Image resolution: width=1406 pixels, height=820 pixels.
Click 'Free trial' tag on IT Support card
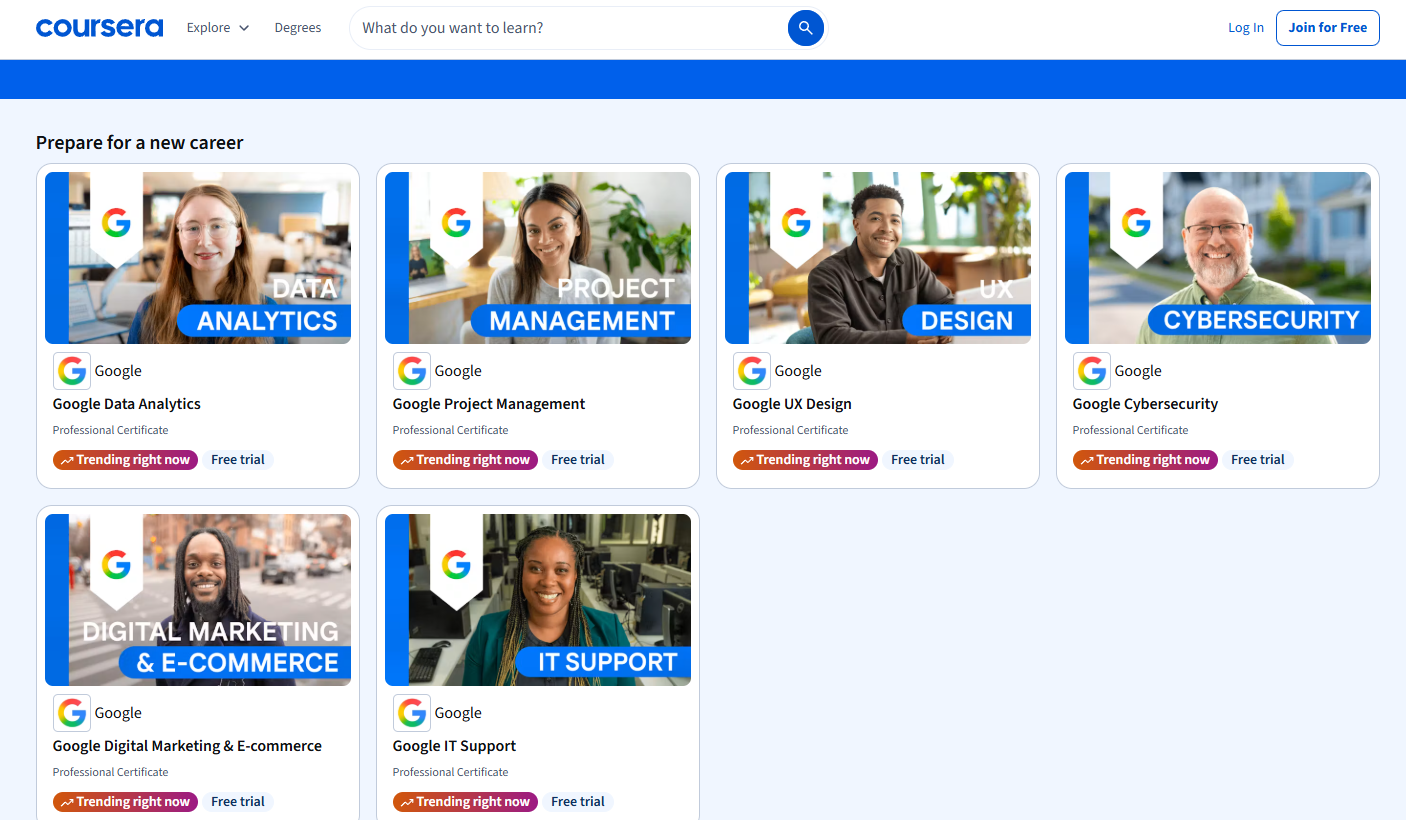[578, 802]
